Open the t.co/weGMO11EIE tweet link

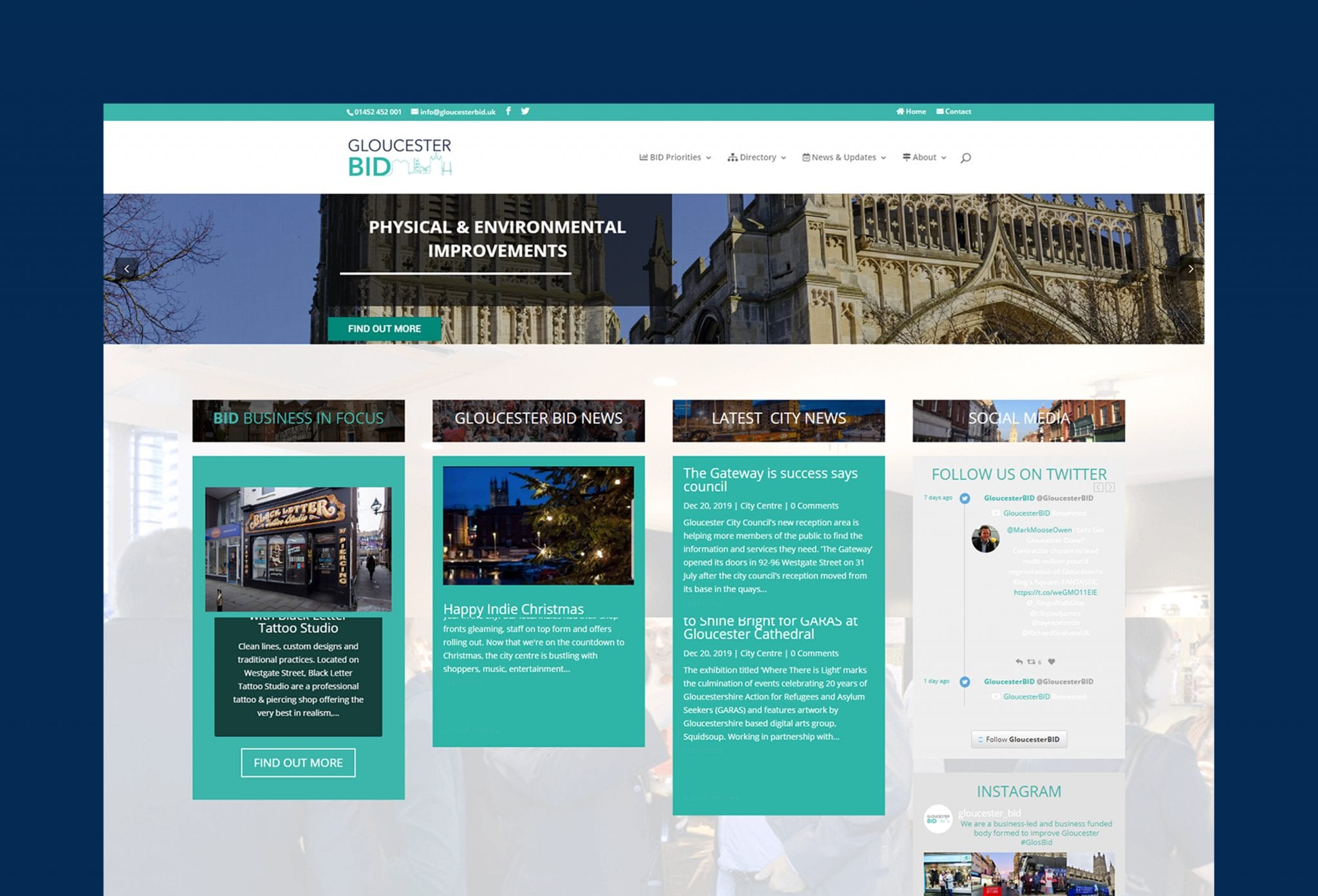click(x=1055, y=592)
